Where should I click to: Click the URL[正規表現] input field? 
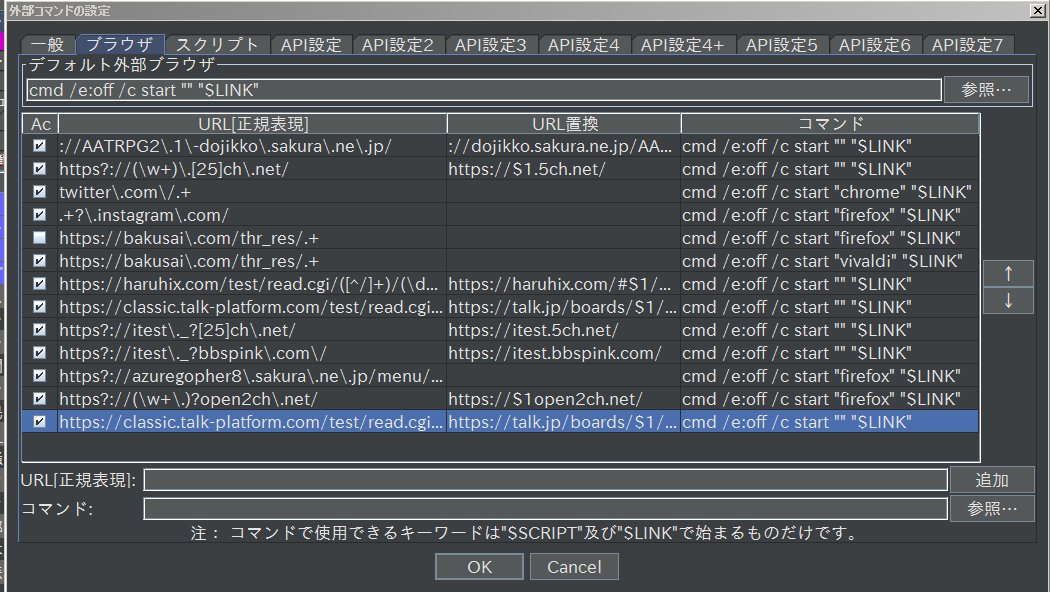coord(546,480)
